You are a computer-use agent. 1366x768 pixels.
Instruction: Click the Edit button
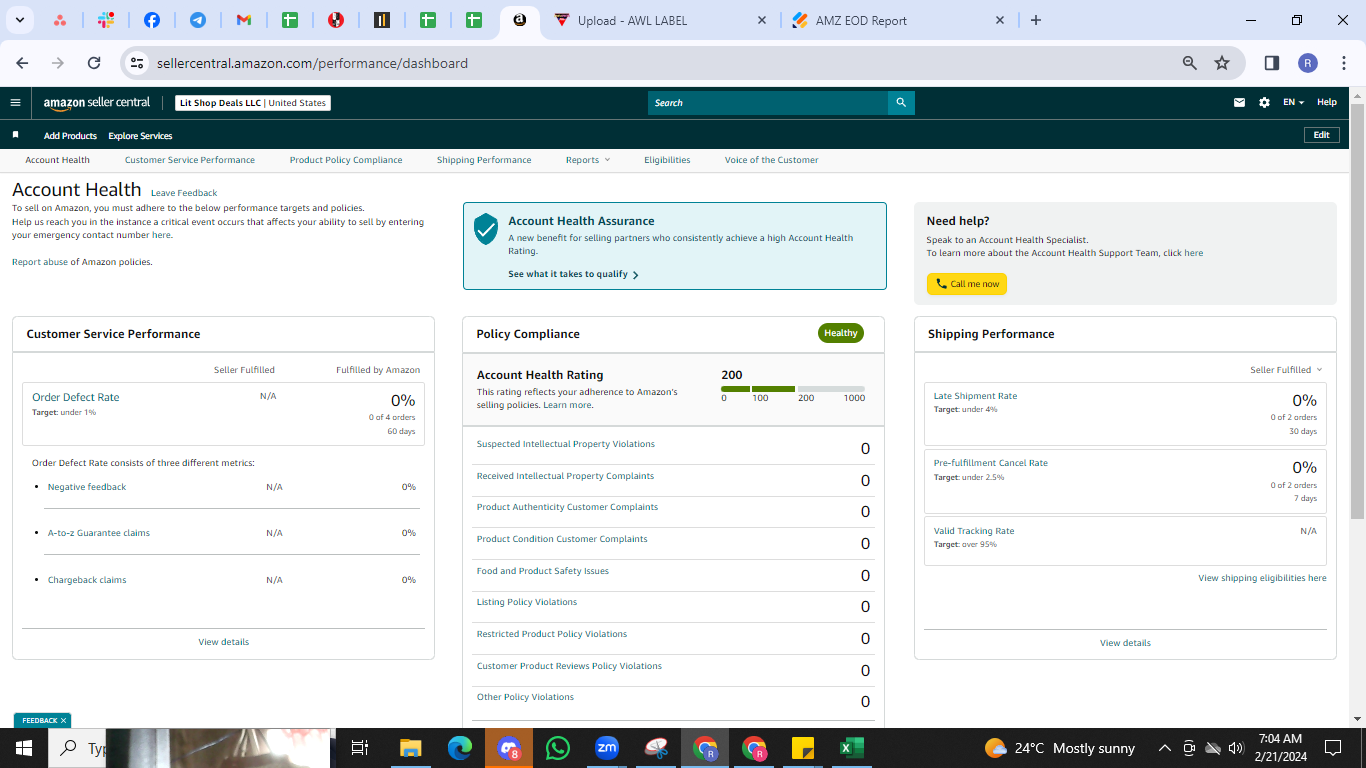pos(1321,135)
